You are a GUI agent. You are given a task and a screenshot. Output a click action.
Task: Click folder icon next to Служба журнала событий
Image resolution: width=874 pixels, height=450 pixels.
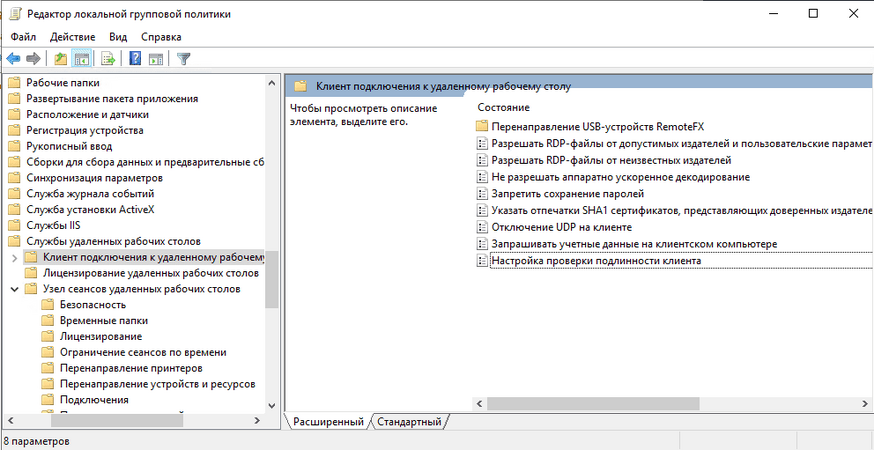tap(14, 193)
